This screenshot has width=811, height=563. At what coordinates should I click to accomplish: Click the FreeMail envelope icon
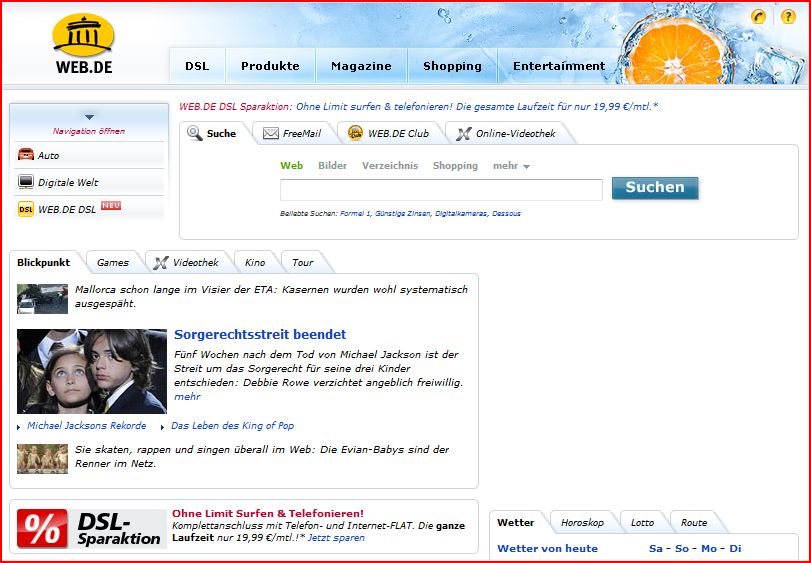tap(271, 133)
